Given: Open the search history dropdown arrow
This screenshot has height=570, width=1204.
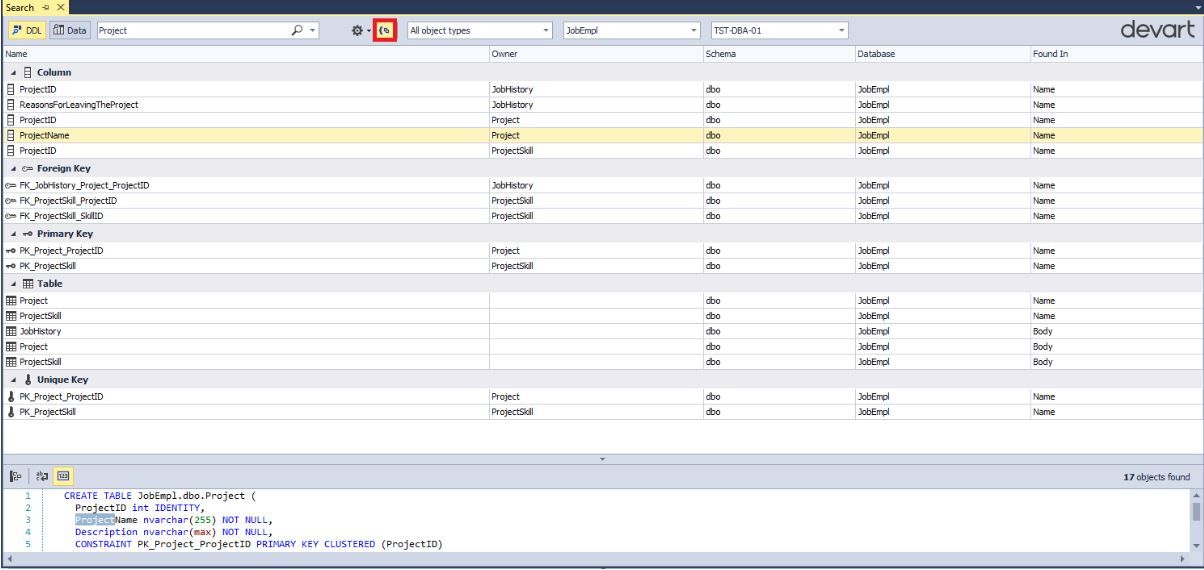Looking at the screenshot, I should tap(314, 31).
